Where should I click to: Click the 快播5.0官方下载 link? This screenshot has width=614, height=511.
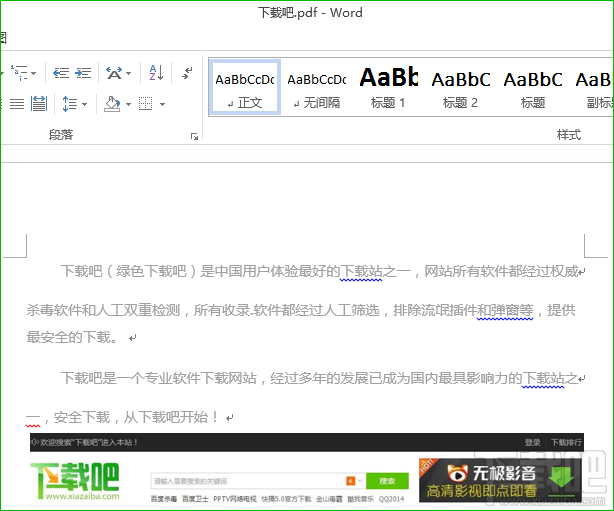pos(286,499)
